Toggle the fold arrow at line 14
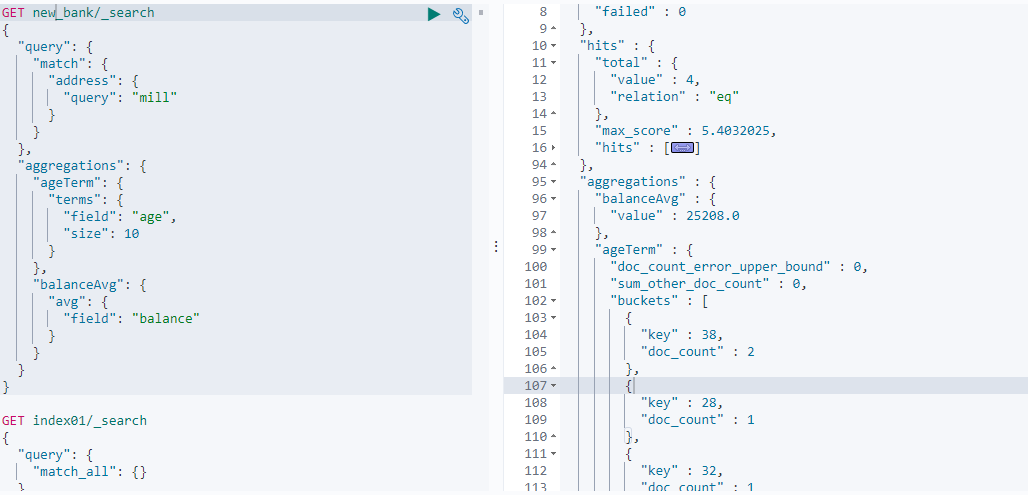1028x495 pixels. (553, 114)
